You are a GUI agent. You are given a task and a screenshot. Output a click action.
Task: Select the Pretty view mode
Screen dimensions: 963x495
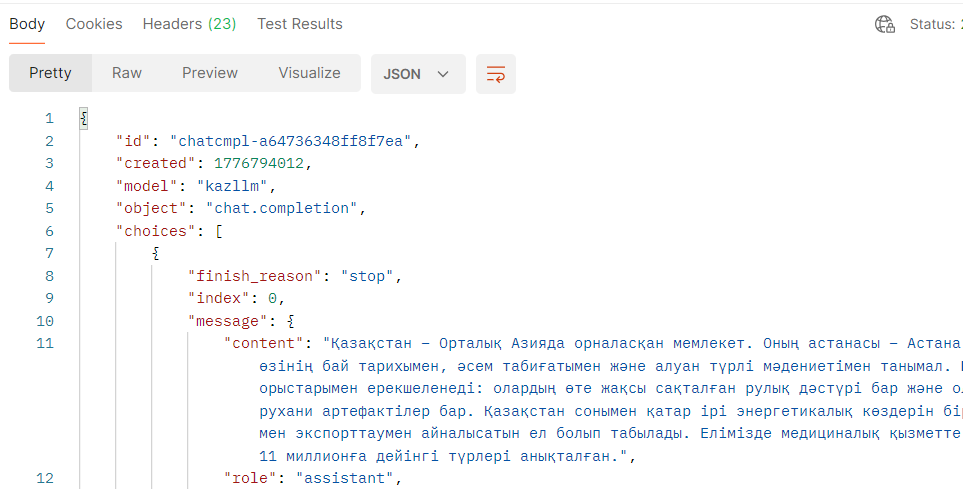[x=50, y=73]
